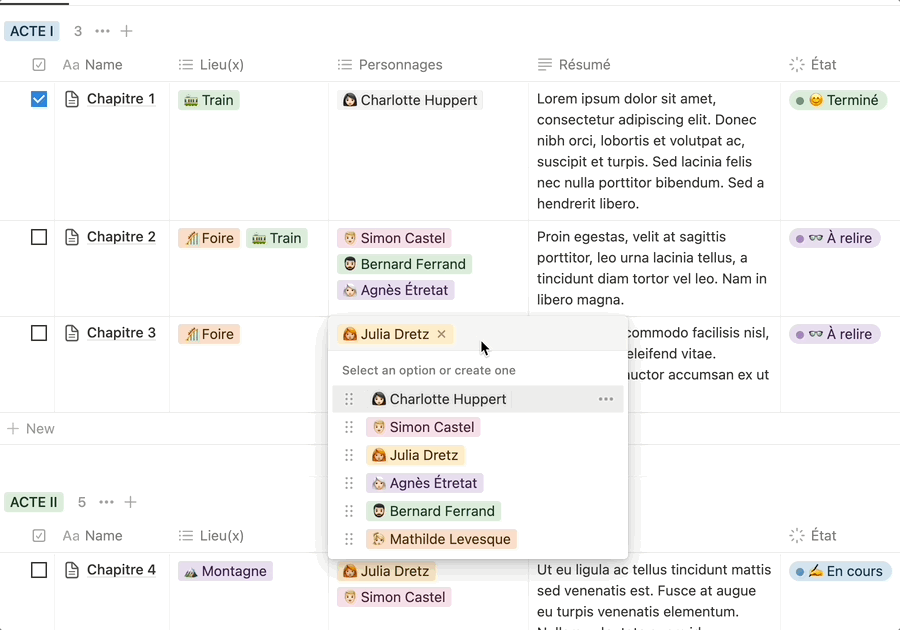Open the Chapitre 1 page icon
The image size is (900, 630).
pos(72,99)
